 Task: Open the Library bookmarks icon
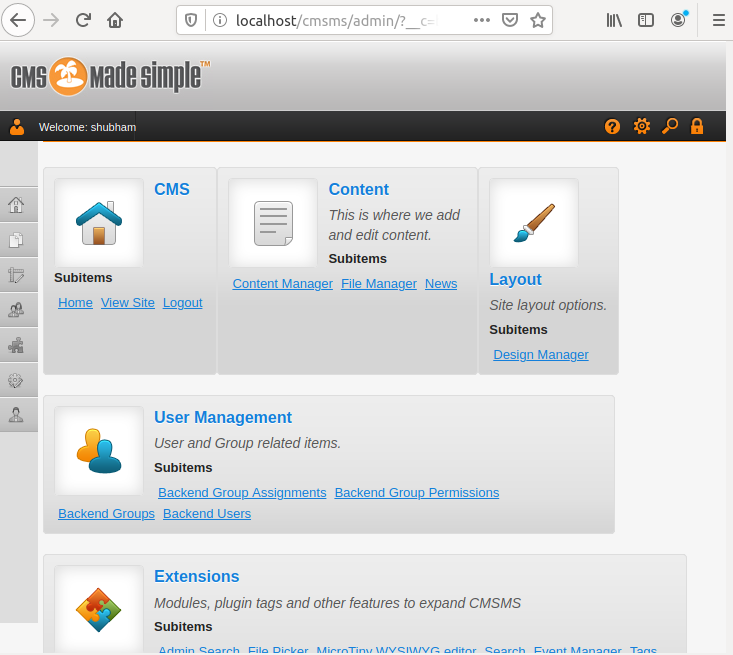click(x=614, y=20)
